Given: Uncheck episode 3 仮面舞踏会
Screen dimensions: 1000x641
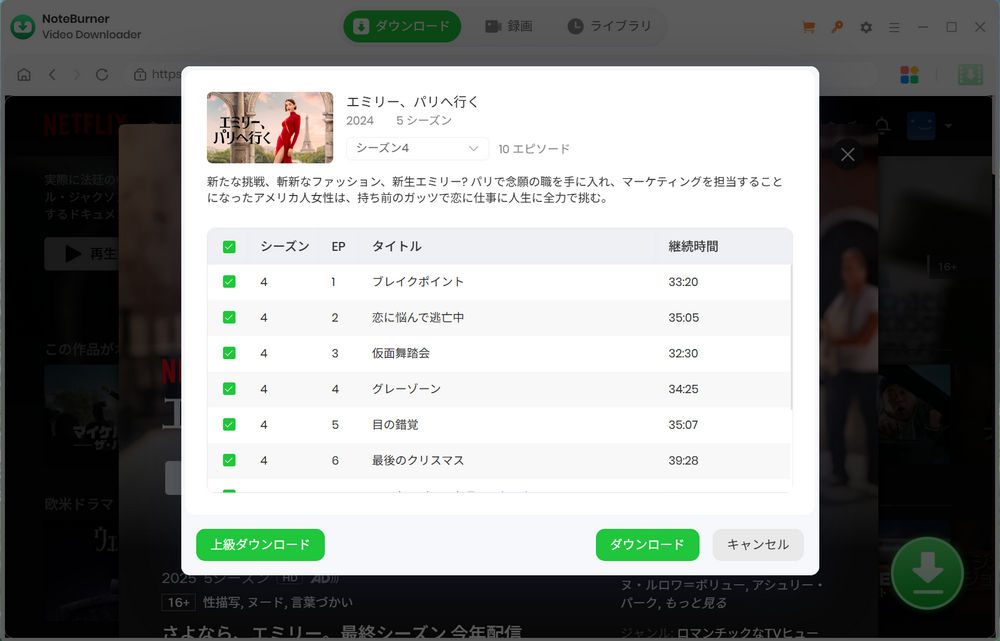Looking at the screenshot, I should coord(229,353).
